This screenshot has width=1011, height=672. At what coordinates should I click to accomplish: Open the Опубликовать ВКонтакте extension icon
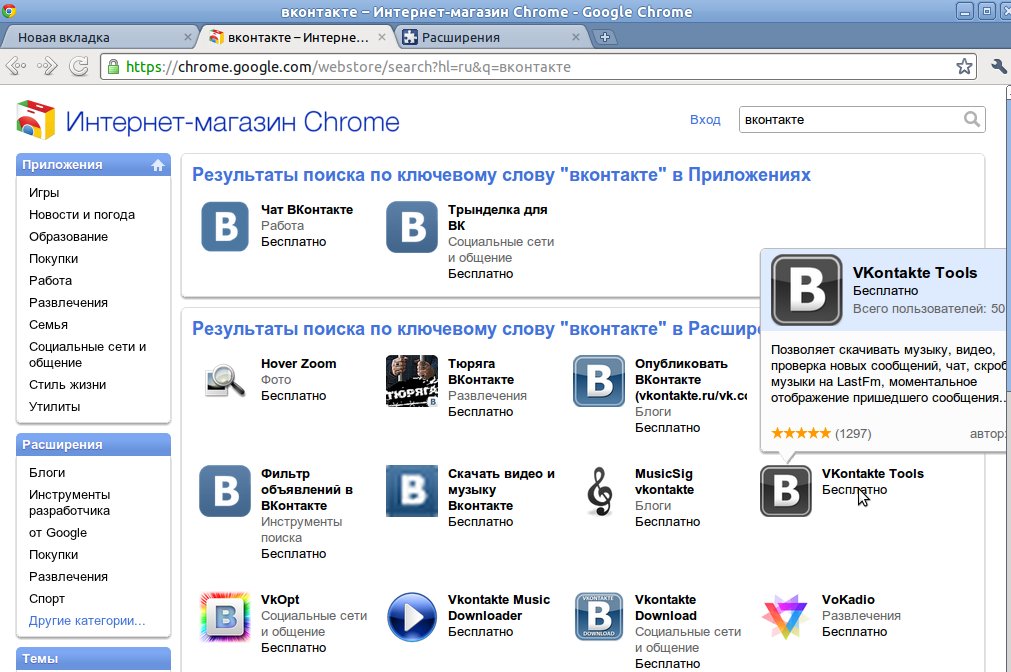point(599,381)
